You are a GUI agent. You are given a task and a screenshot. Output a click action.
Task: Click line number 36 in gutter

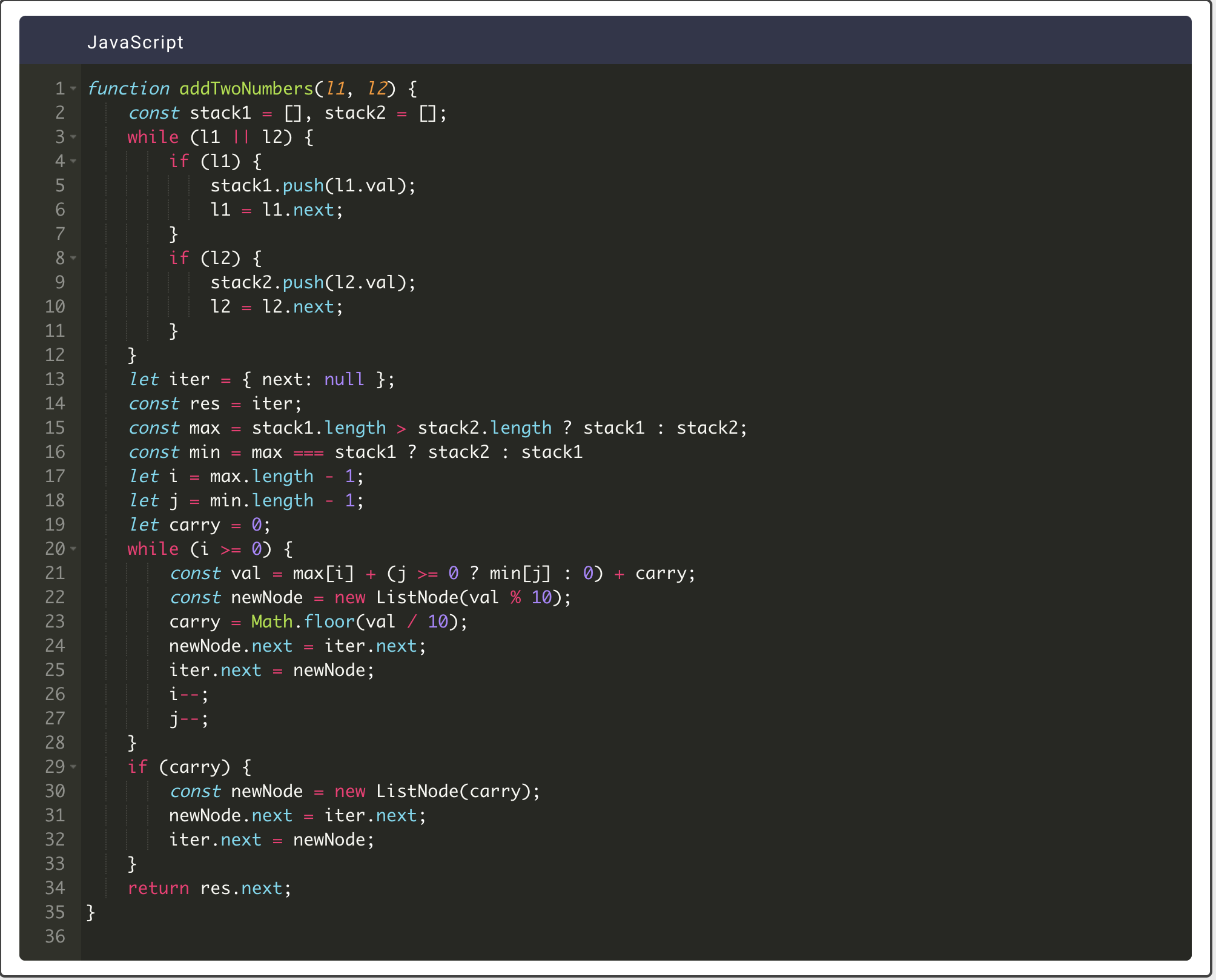55,936
